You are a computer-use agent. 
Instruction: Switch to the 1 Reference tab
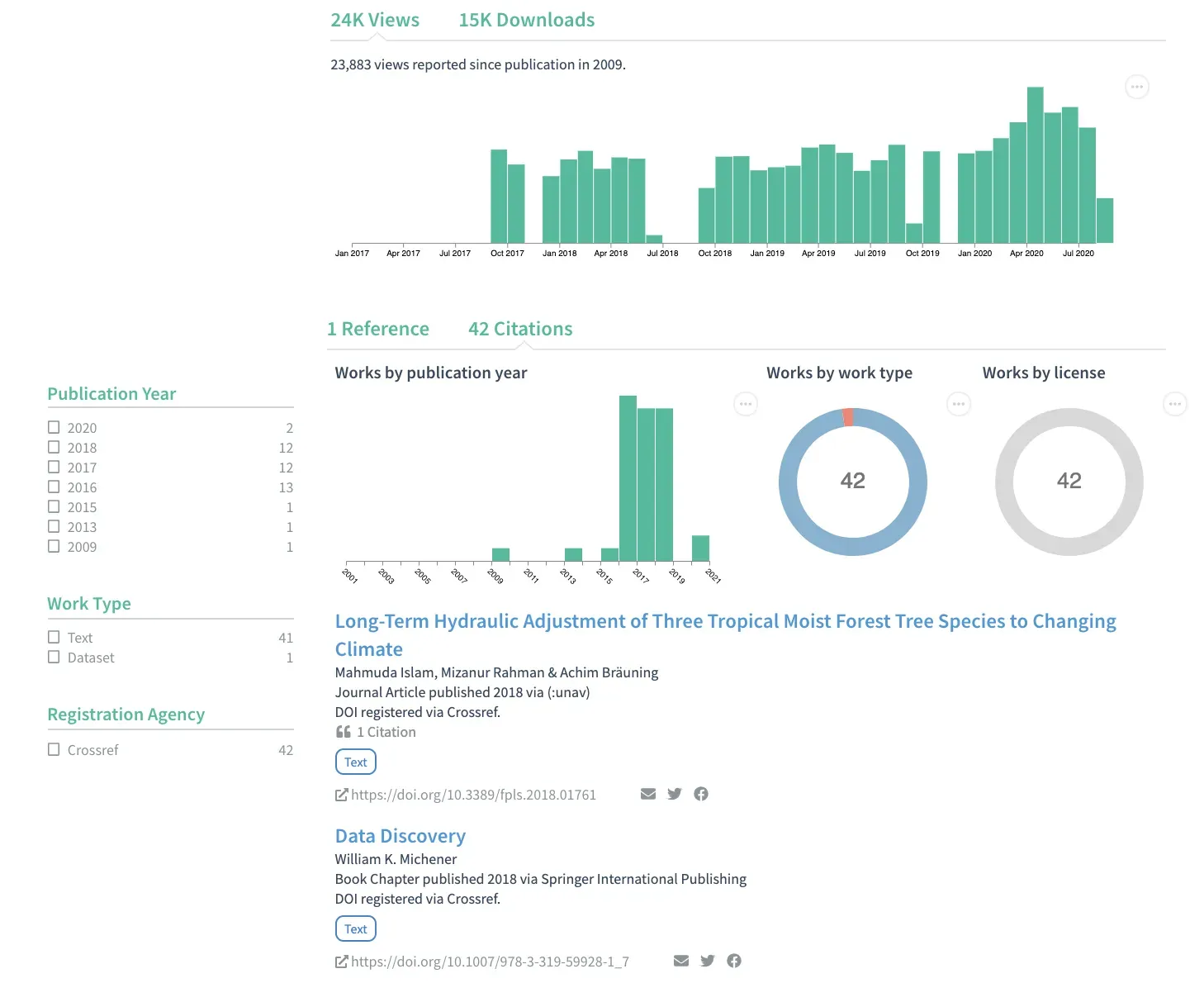(x=378, y=329)
